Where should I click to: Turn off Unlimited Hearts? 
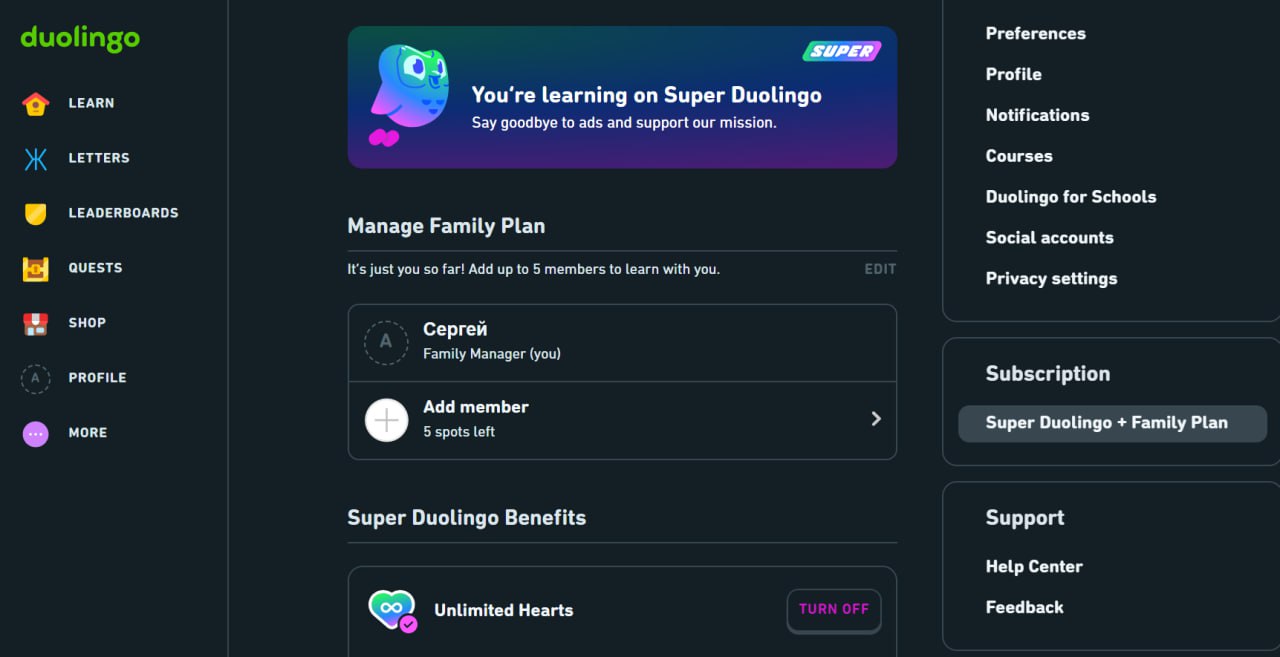[x=834, y=609]
